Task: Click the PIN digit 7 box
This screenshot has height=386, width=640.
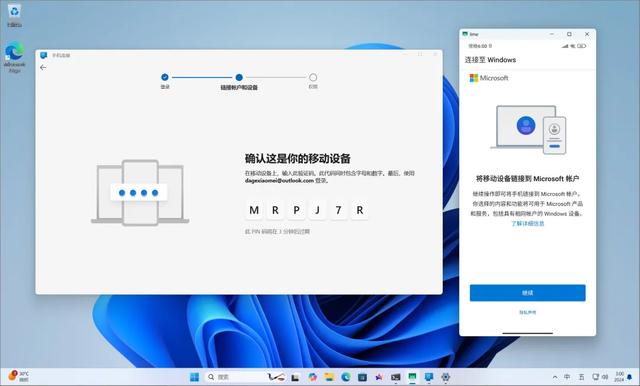Action: tap(338, 210)
